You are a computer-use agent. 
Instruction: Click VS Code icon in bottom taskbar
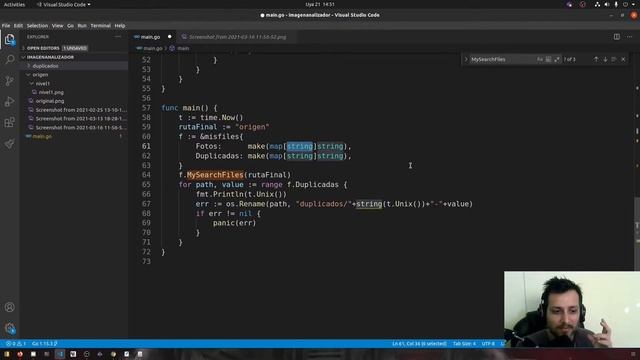coord(60,354)
